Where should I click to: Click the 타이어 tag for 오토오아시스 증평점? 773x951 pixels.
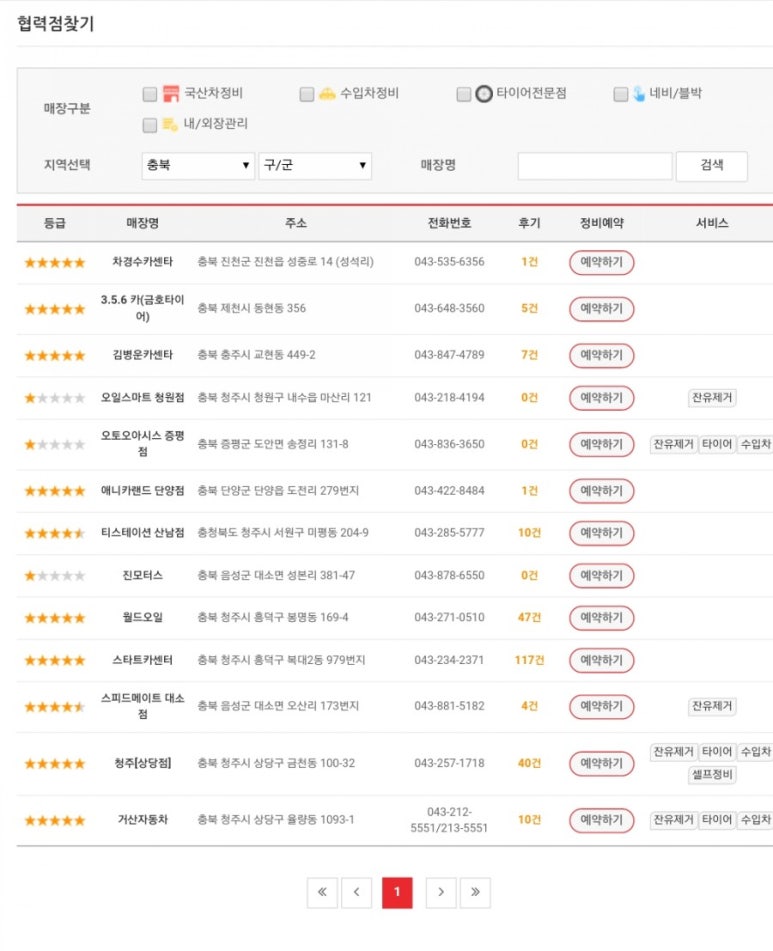(x=717, y=445)
